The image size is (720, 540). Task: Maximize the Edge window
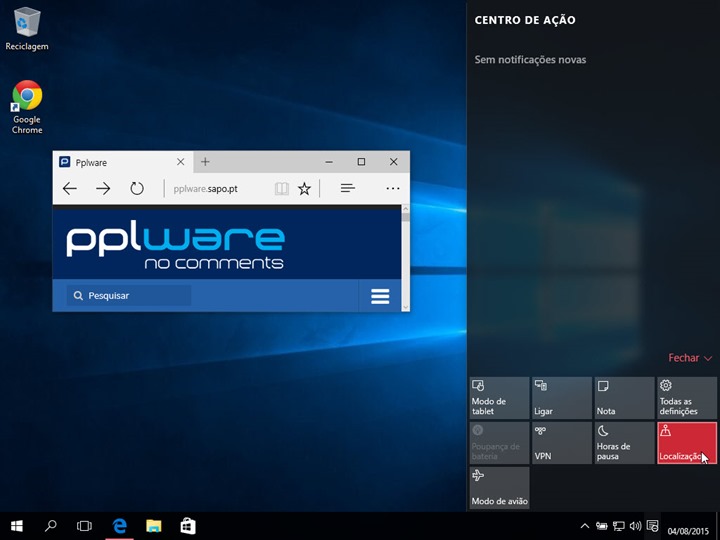[x=361, y=162]
